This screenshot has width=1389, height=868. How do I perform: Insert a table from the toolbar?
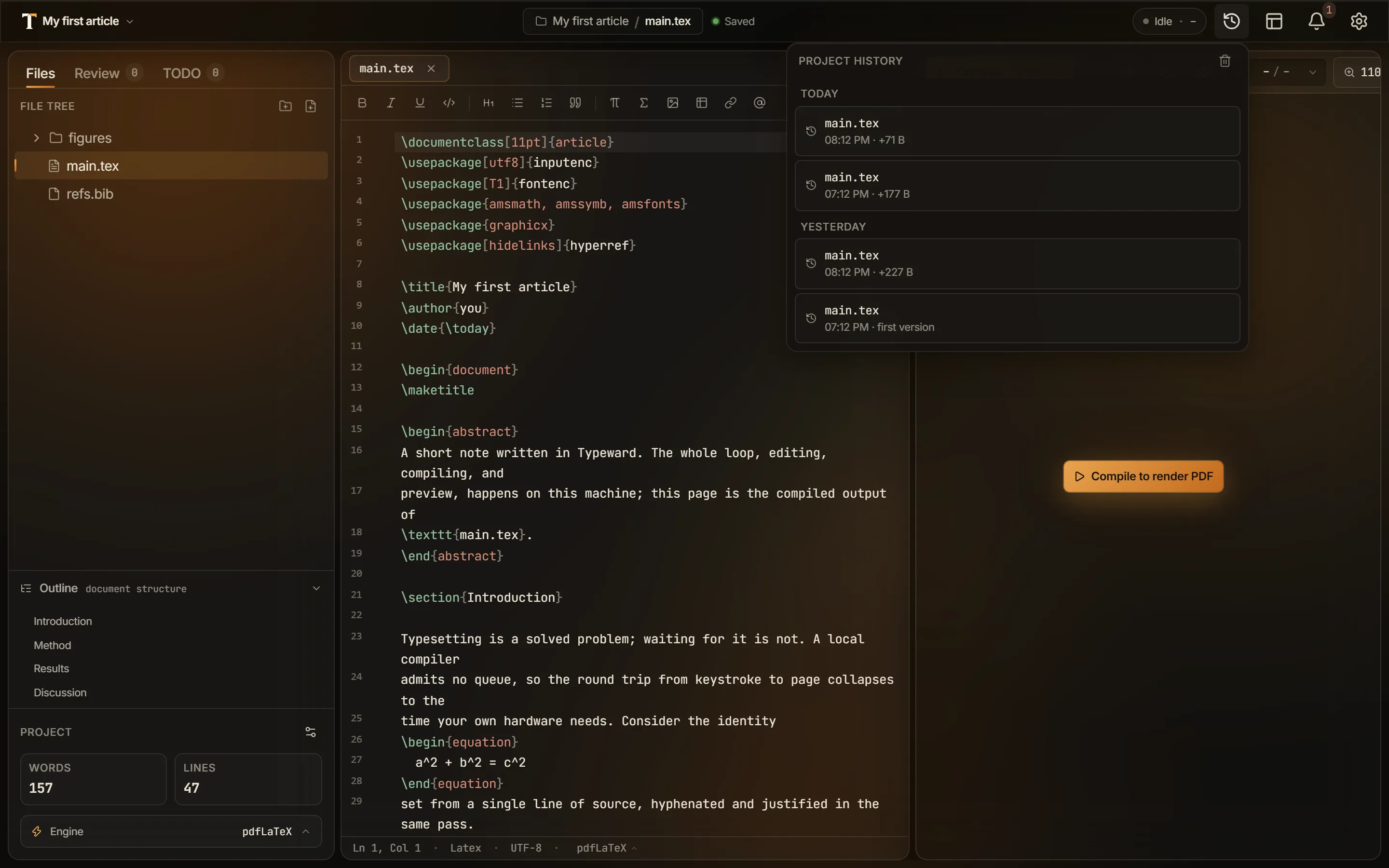[701, 103]
